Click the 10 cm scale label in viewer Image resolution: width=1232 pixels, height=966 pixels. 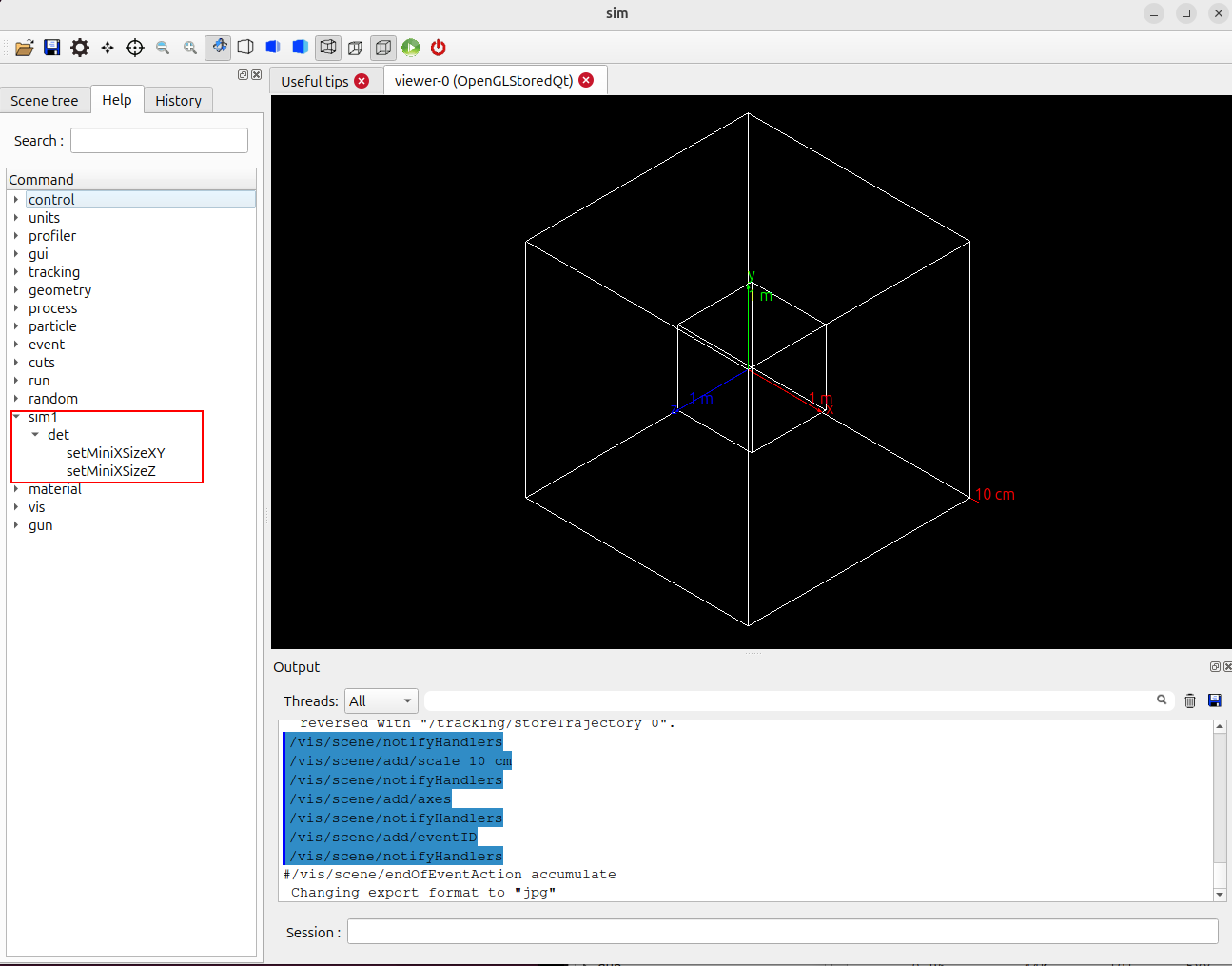995,495
